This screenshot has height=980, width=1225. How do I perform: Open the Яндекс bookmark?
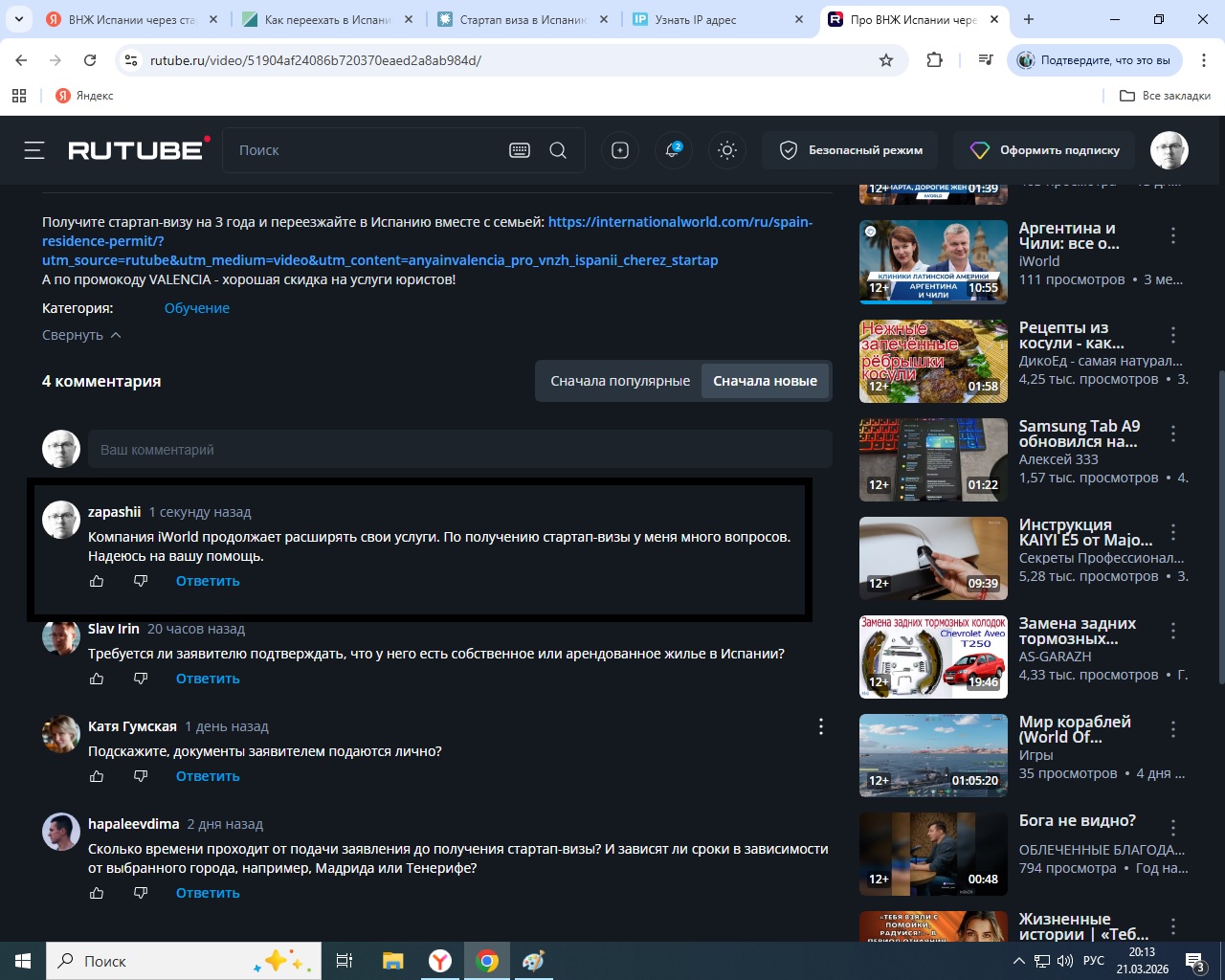pyautogui.click(x=84, y=96)
